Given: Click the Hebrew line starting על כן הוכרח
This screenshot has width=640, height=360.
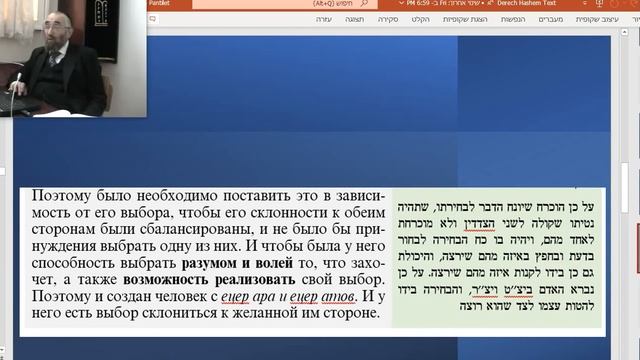Looking at the screenshot, I should click(496, 207).
